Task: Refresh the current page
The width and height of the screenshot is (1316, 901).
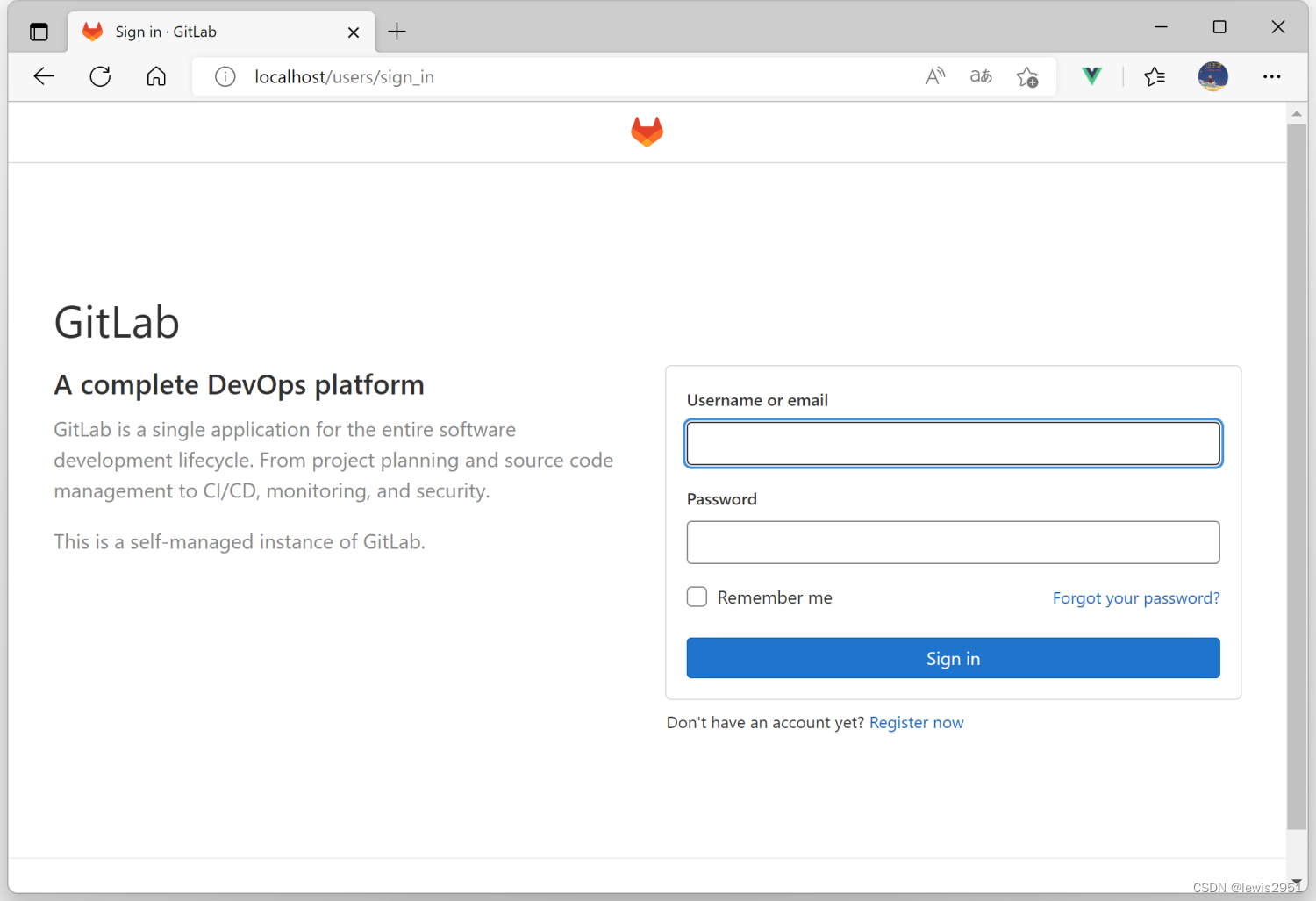Action: 99,76
